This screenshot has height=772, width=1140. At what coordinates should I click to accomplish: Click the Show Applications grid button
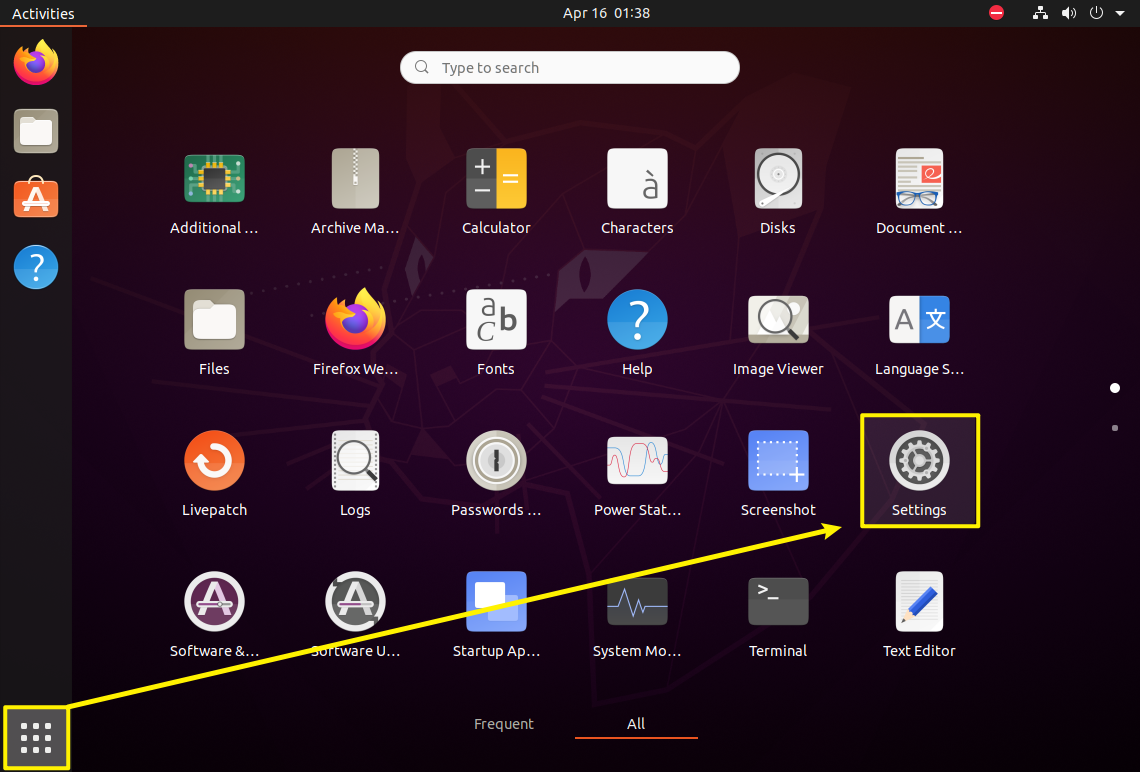pyautogui.click(x=36, y=738)
